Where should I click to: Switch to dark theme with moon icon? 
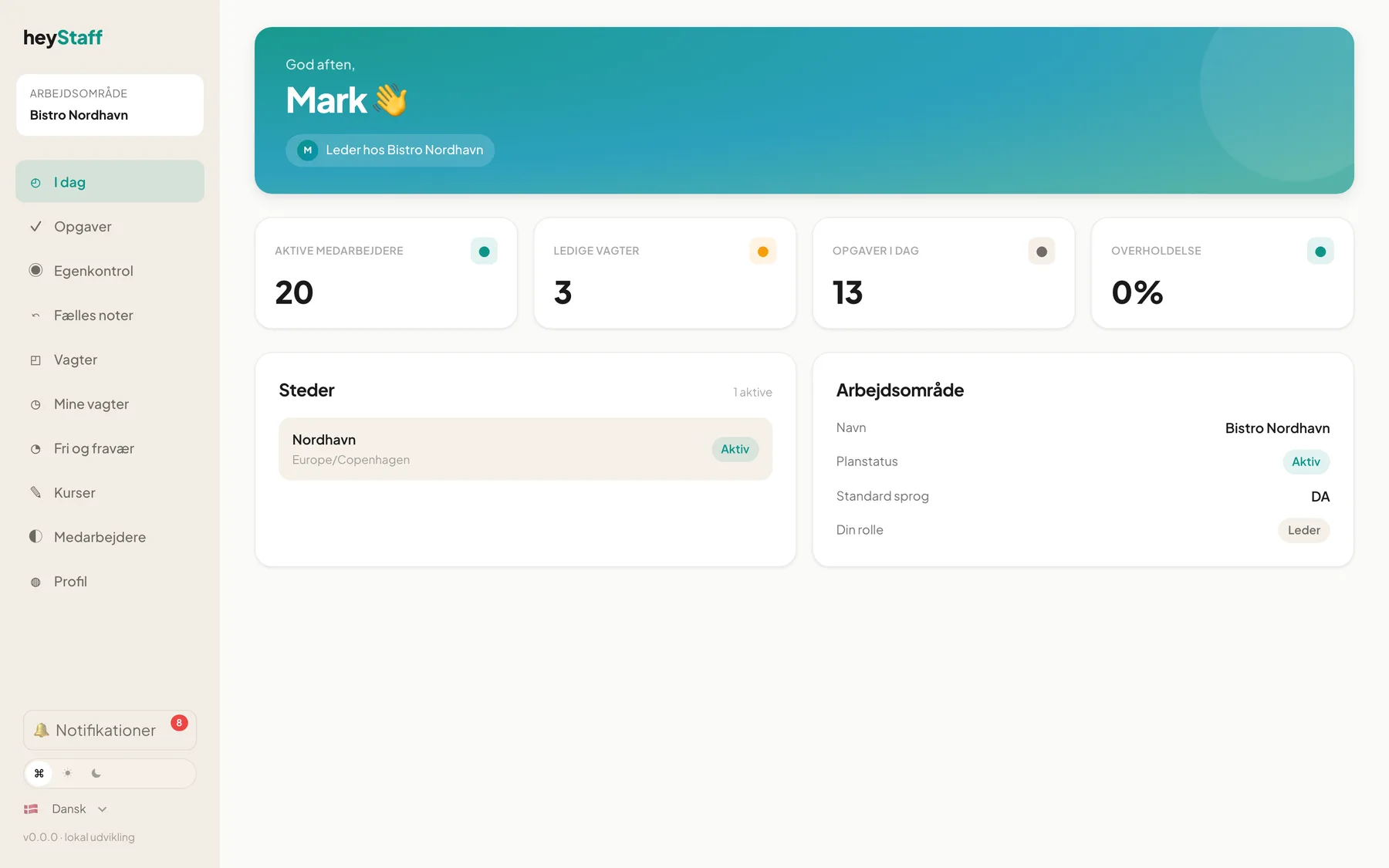click(x=96, y=773)
